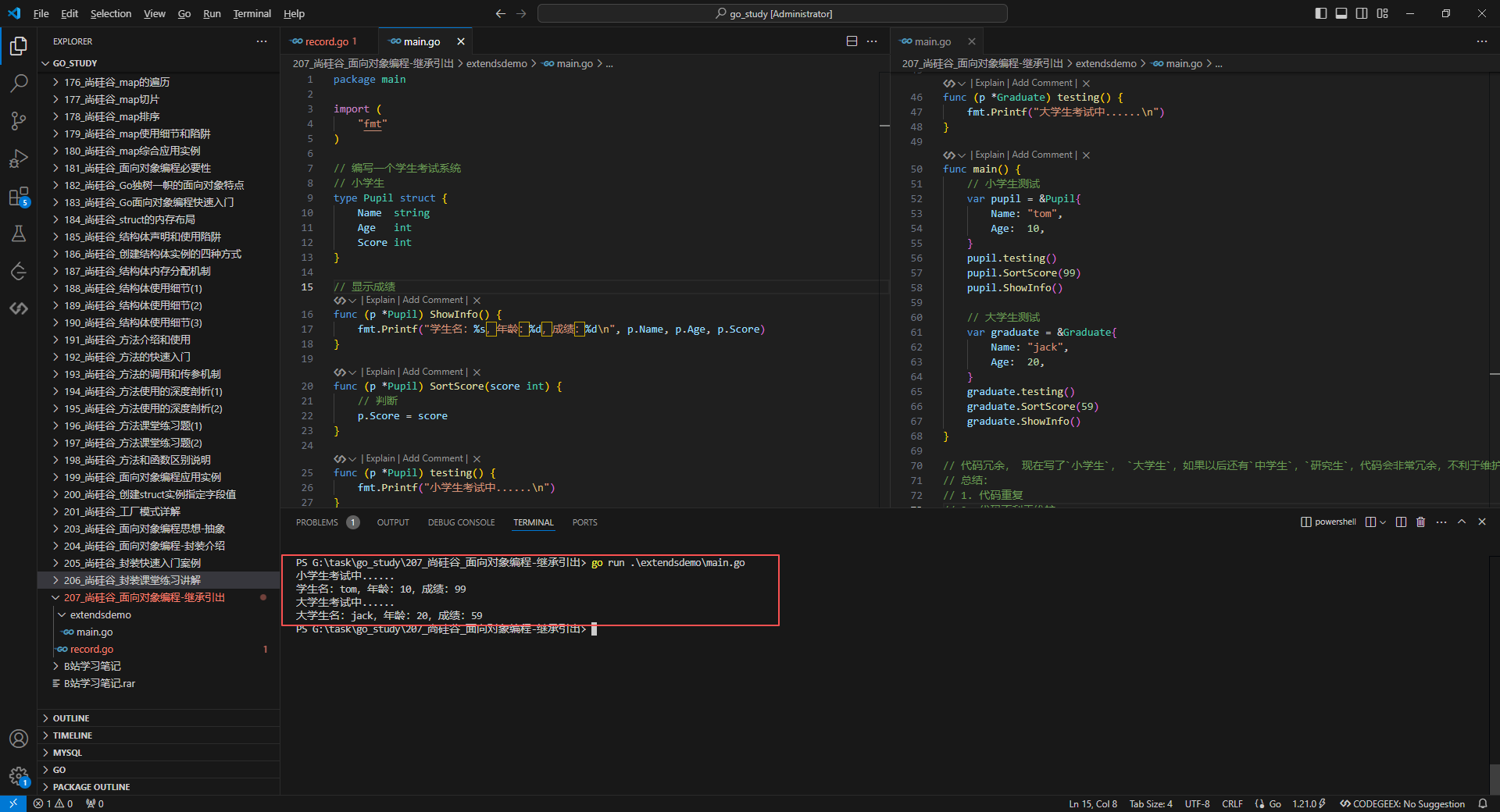The height and width of the screenshot is (812, 1500).
Task: Open the left editor group's more actions menu
Action: 872,41
